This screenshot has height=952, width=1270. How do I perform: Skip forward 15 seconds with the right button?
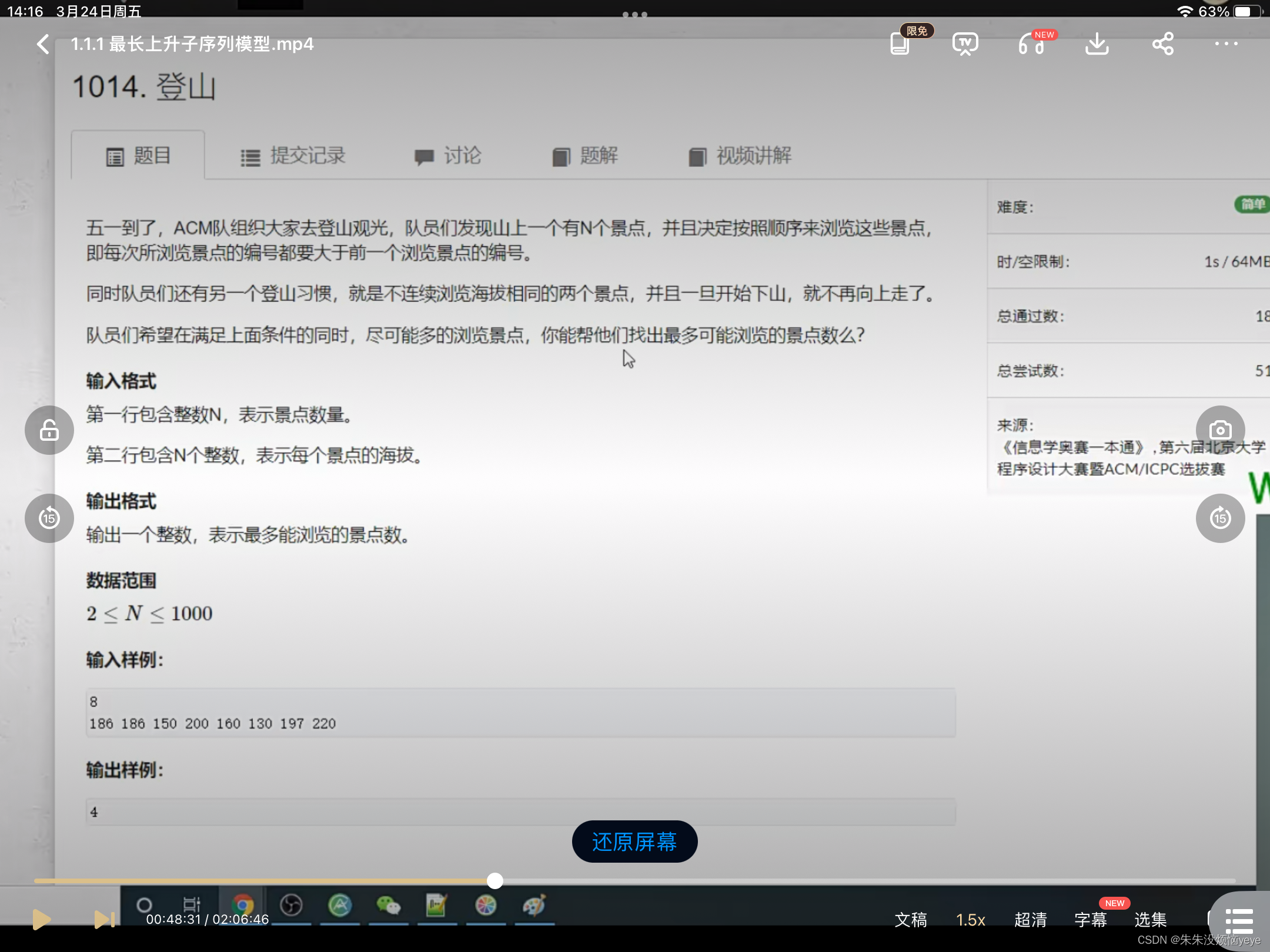[1220, 518]
